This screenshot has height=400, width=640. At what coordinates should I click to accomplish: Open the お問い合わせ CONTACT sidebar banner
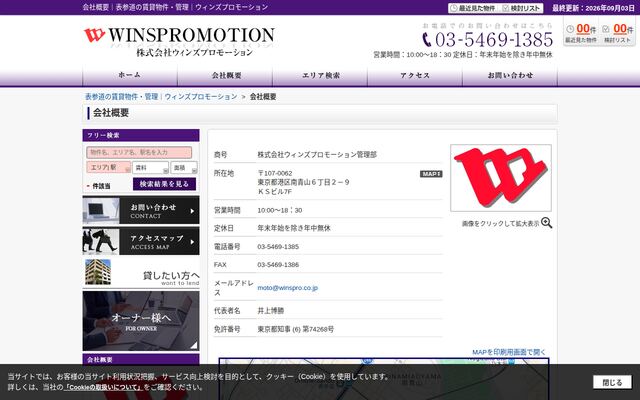point(141,210)
